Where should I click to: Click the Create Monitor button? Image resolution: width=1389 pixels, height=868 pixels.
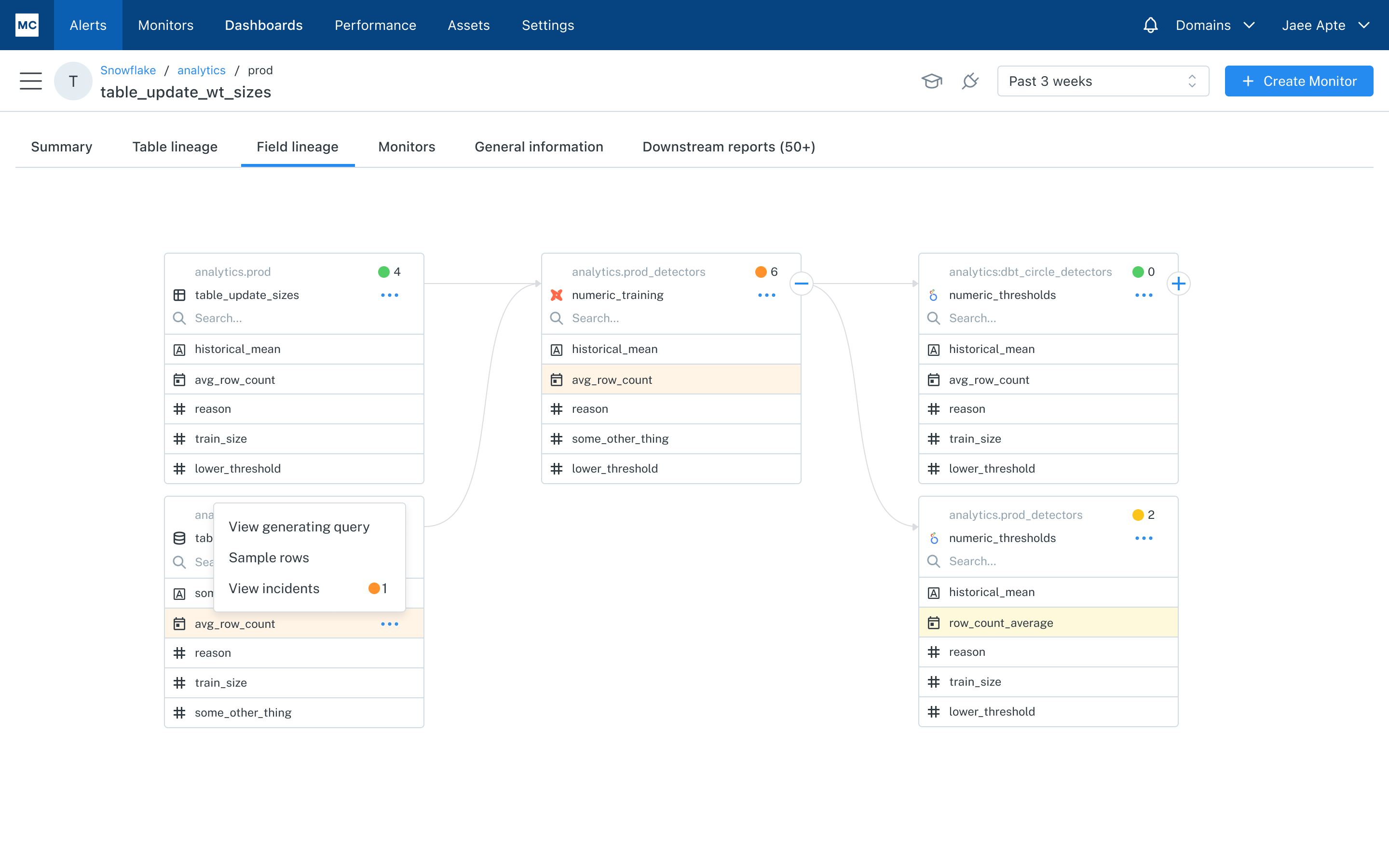tap(1298, 81)
